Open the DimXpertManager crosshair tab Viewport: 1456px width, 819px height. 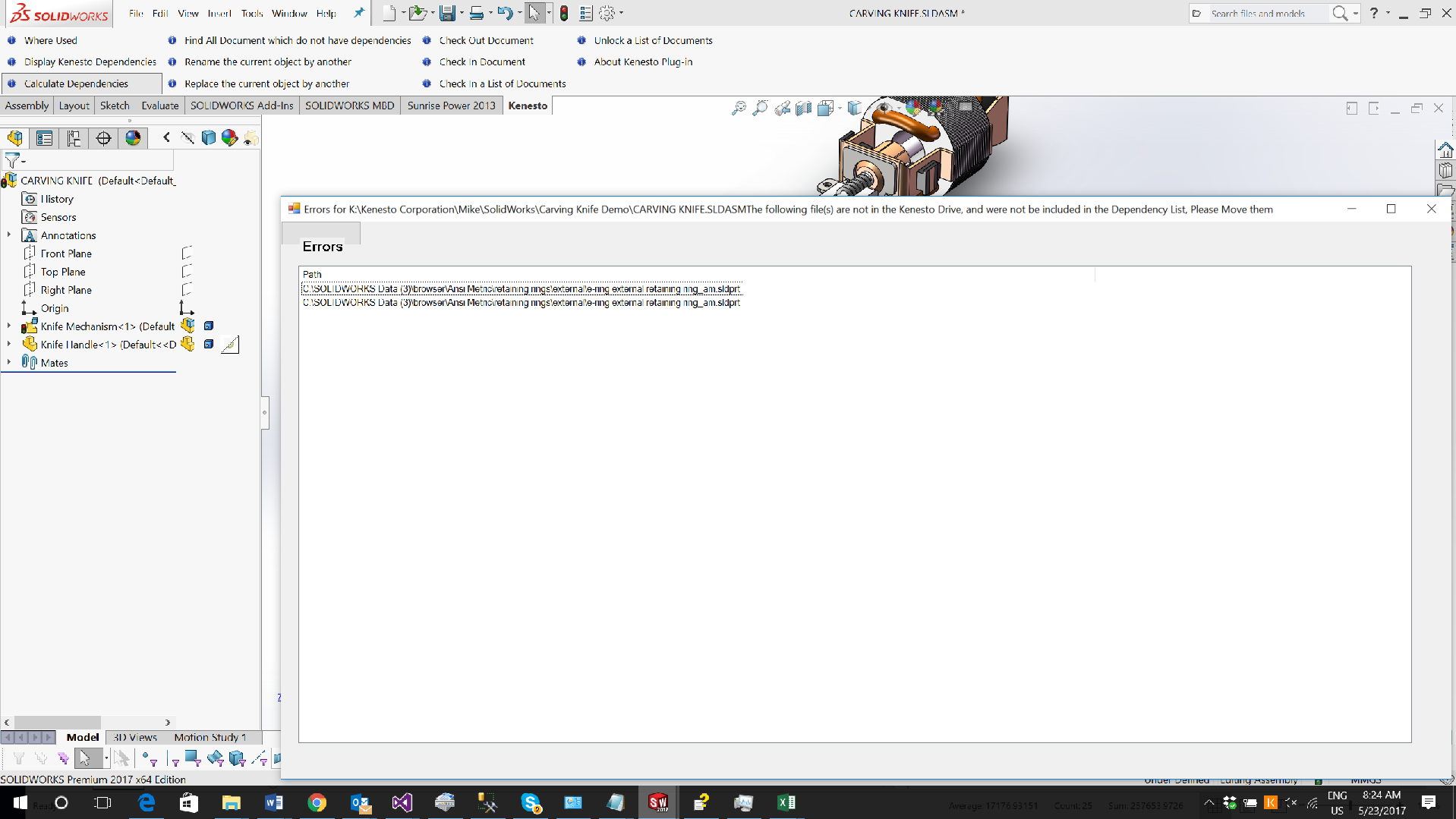tap(103, 138)
